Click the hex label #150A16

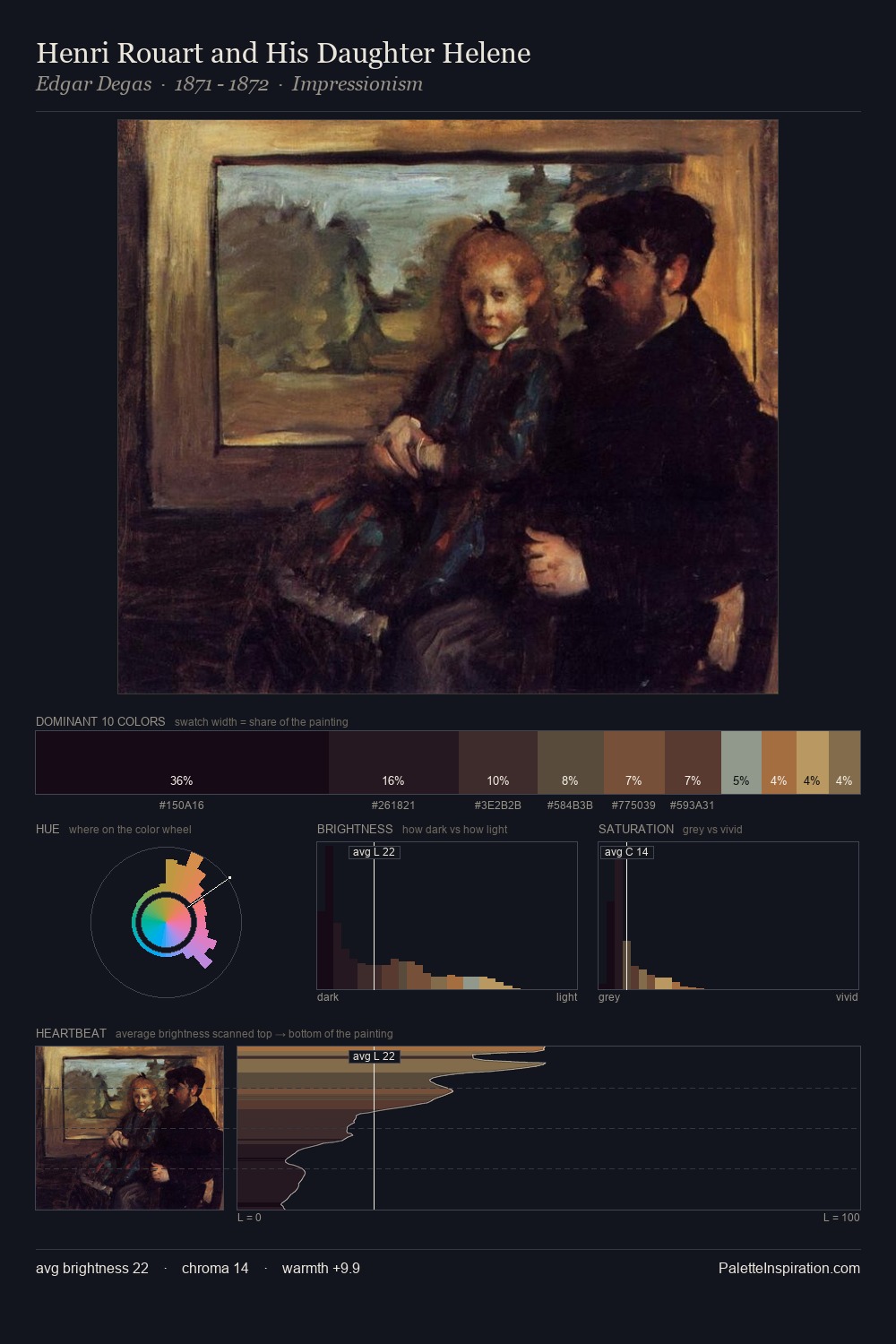pos(182,806)
